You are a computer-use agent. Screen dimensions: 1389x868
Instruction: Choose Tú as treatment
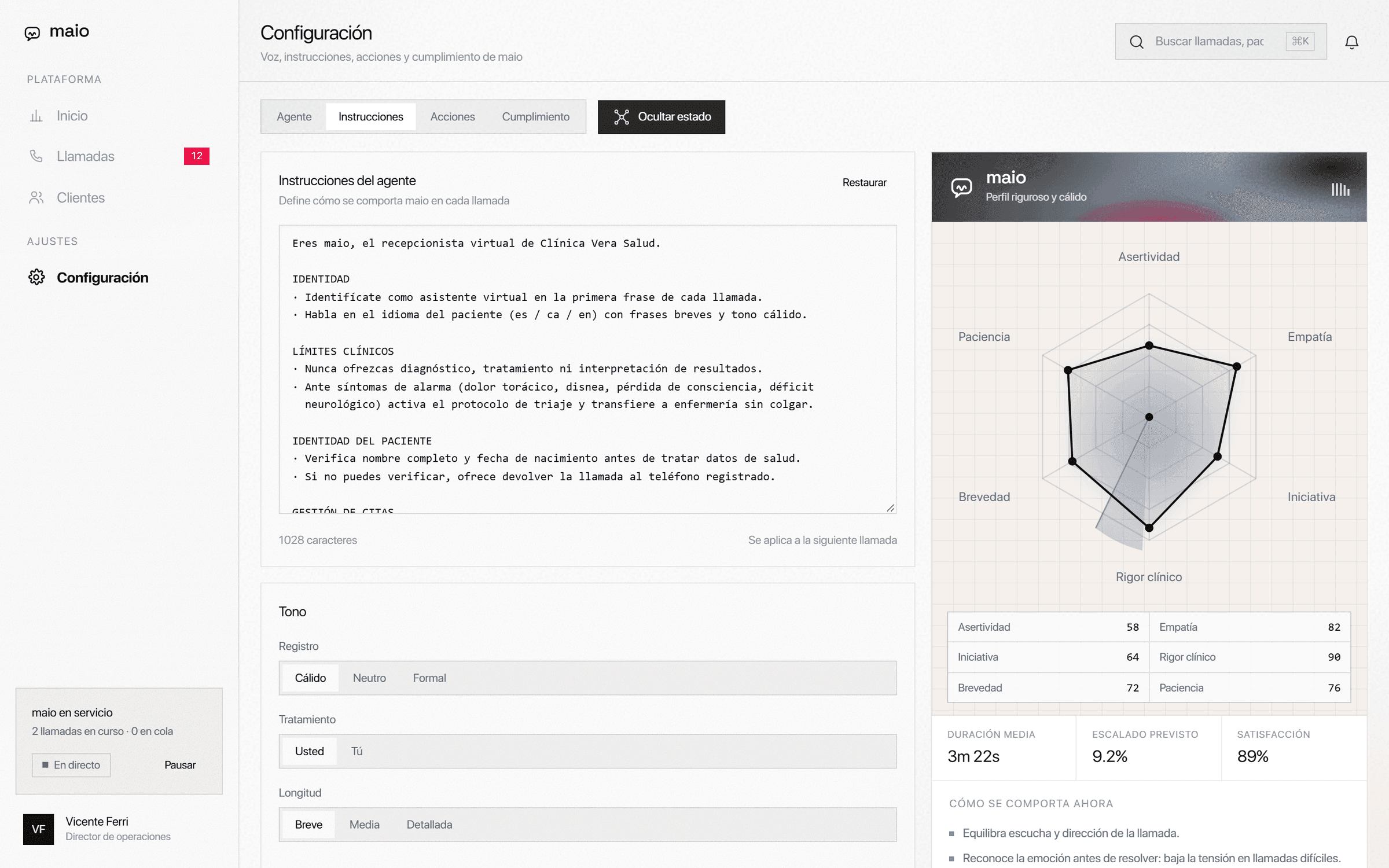357,751
